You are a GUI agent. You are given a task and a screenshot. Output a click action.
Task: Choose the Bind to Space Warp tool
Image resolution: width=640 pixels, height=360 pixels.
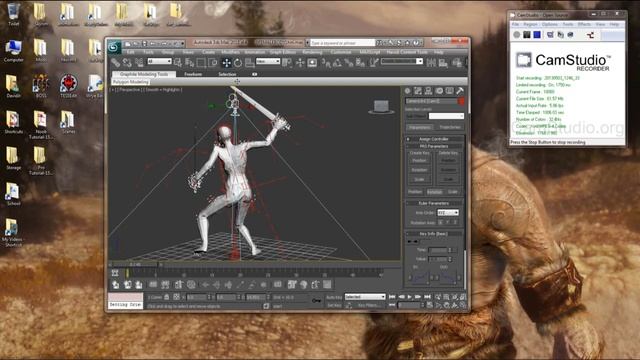139,62
